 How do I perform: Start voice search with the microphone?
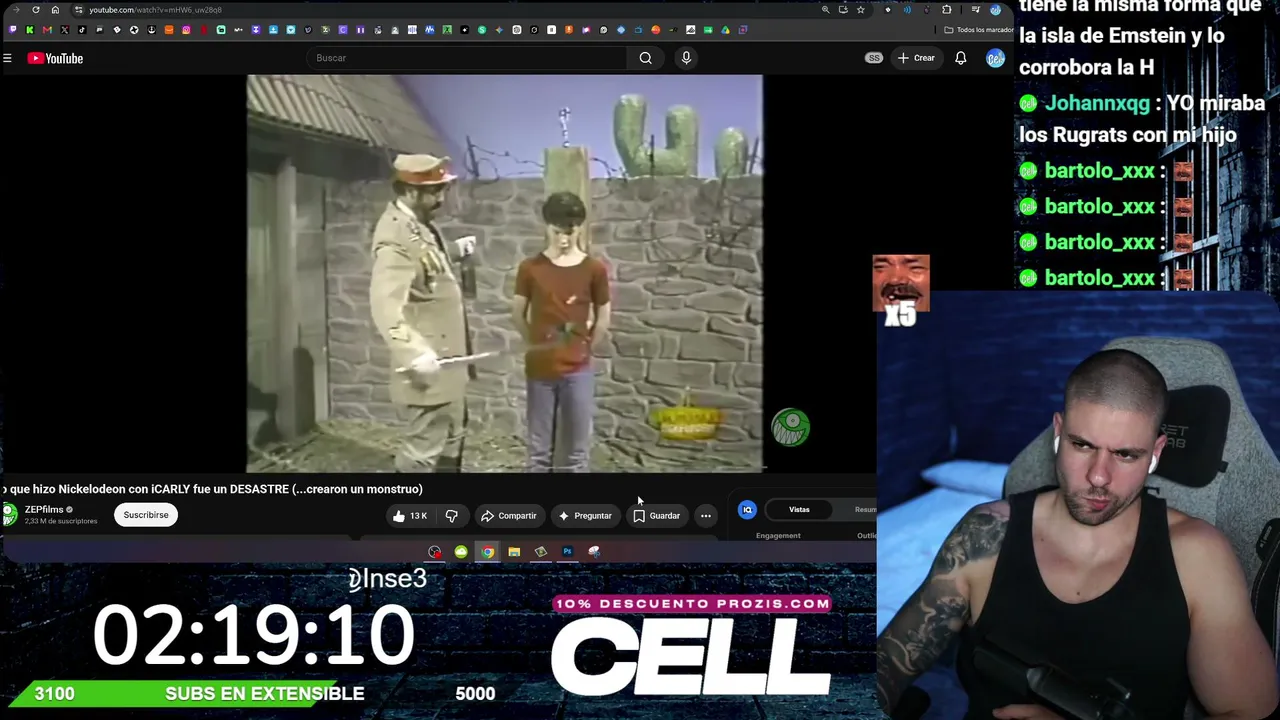[x=686, y=58]
